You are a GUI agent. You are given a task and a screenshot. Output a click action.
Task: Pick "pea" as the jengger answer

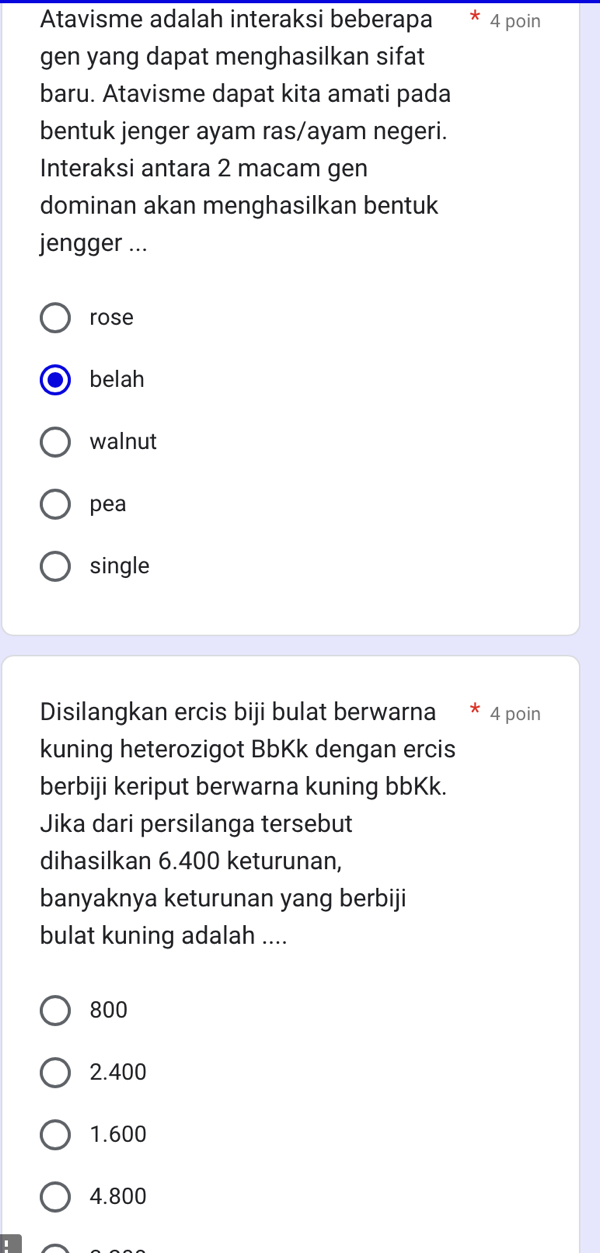tap(55, 503)
